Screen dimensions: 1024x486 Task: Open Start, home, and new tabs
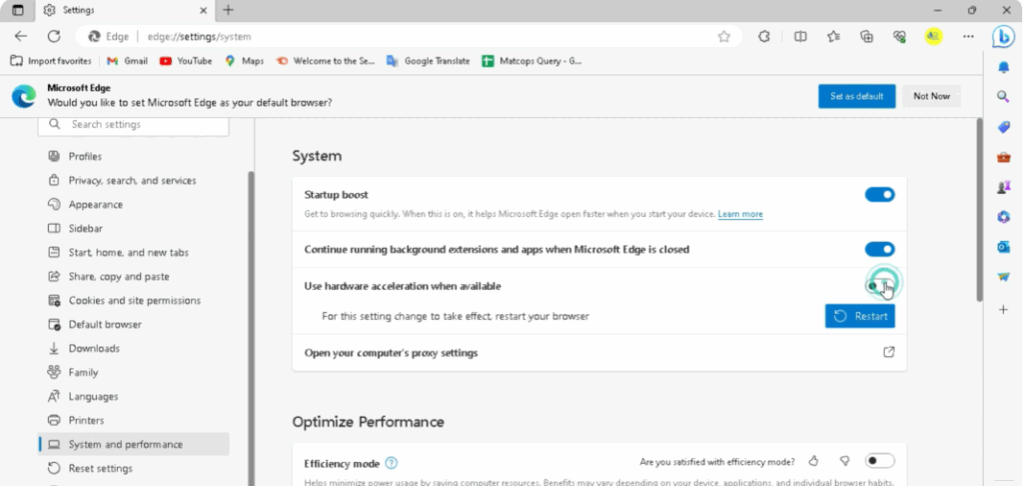(x=133, y=252)
